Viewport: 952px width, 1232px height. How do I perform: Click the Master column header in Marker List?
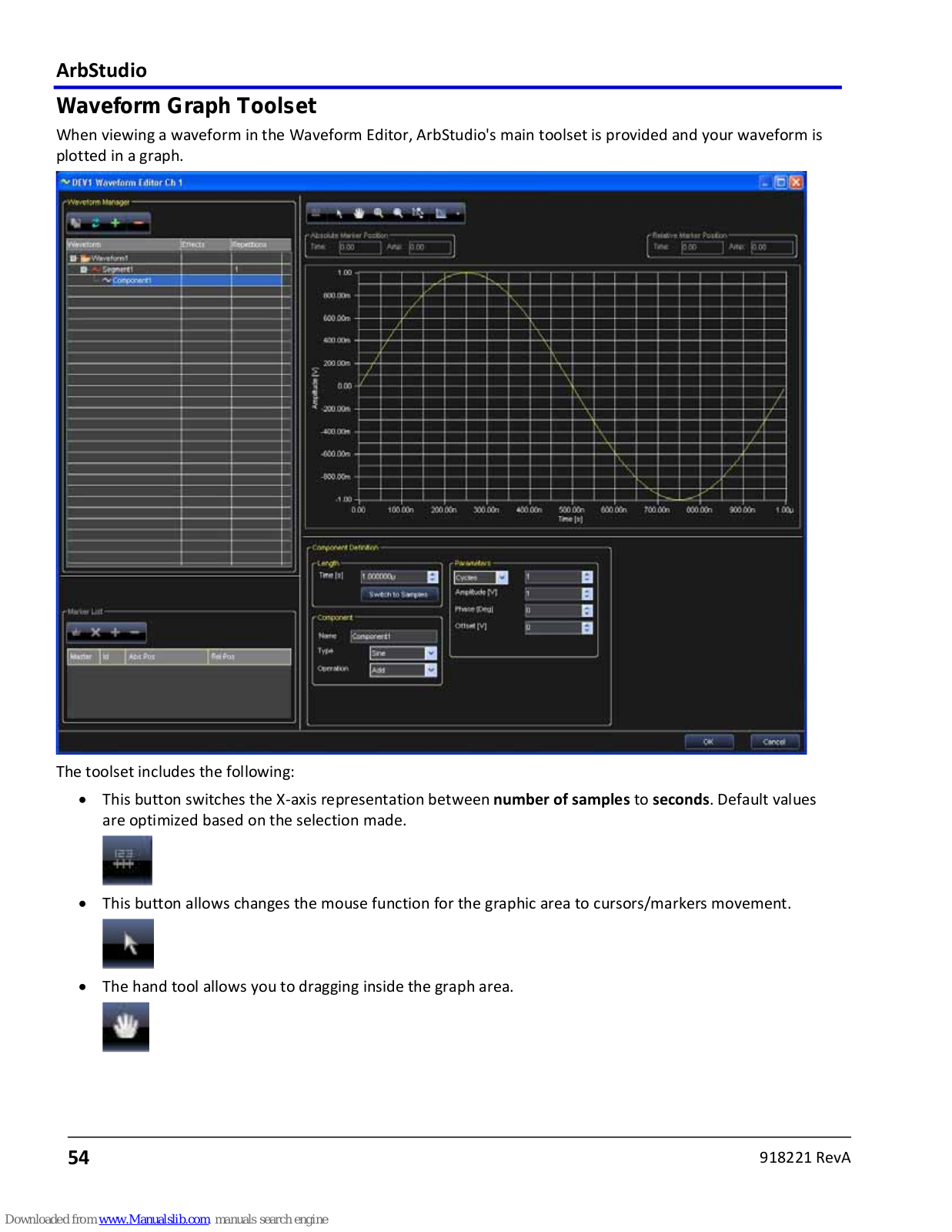(84, 657)
